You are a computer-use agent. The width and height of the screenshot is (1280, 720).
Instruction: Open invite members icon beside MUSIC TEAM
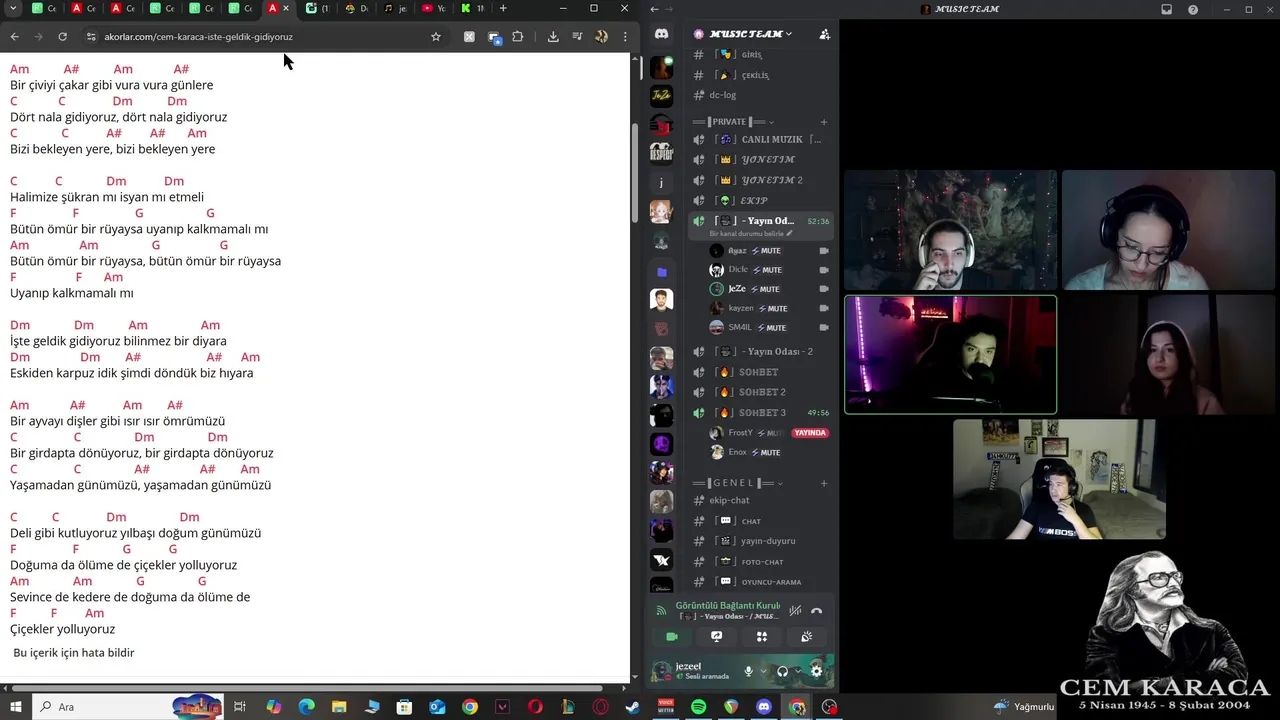pos(824,34)
